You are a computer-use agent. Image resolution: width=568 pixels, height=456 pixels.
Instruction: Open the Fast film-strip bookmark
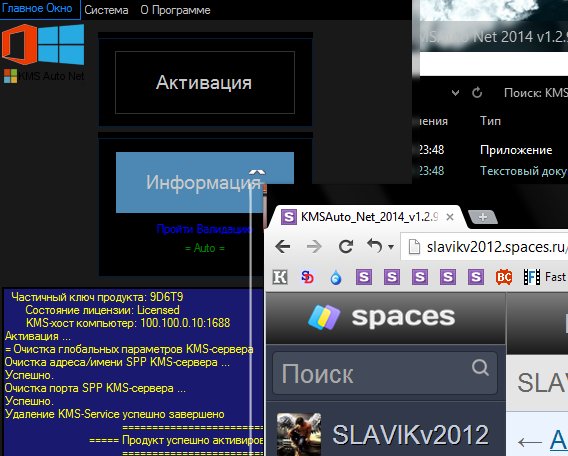pos(545,277)
